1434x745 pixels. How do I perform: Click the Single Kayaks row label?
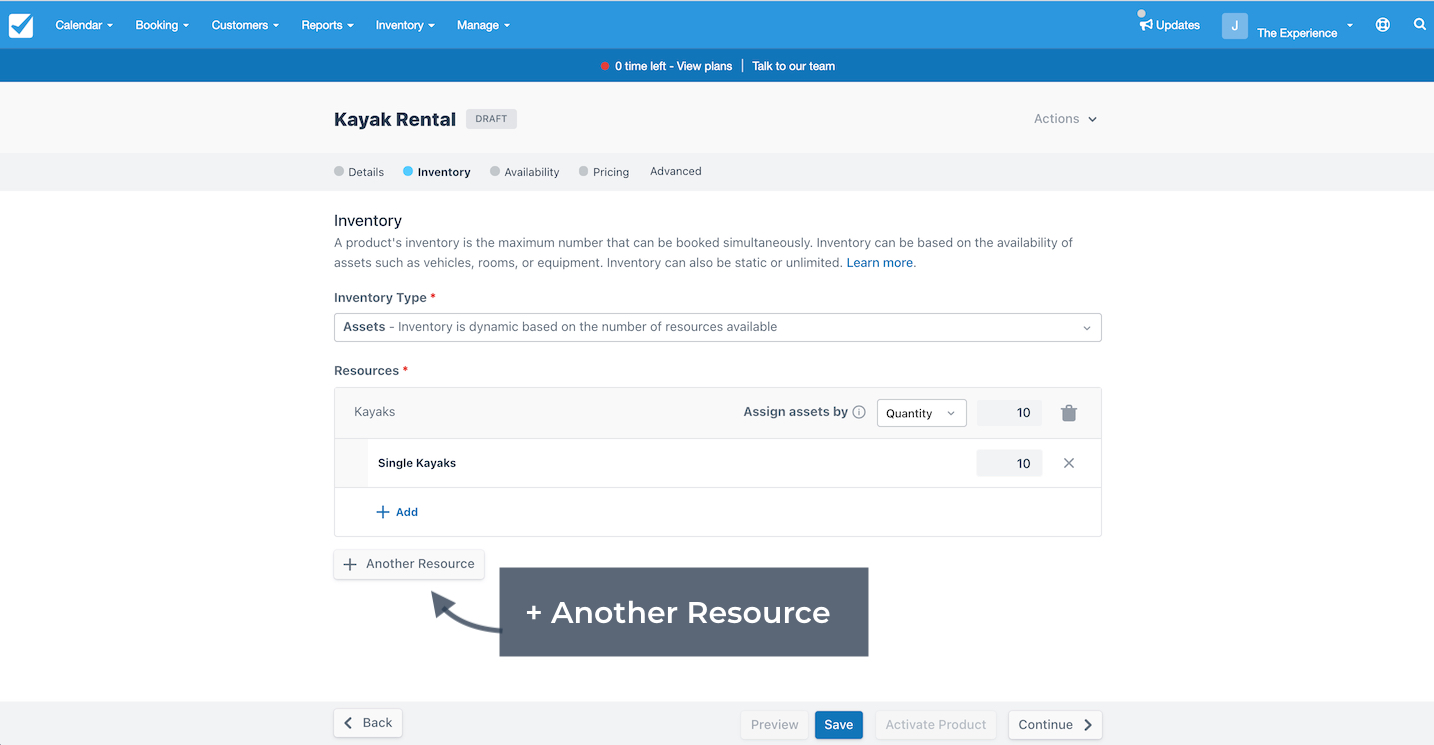pyautogui.click(x=417, y=463)
